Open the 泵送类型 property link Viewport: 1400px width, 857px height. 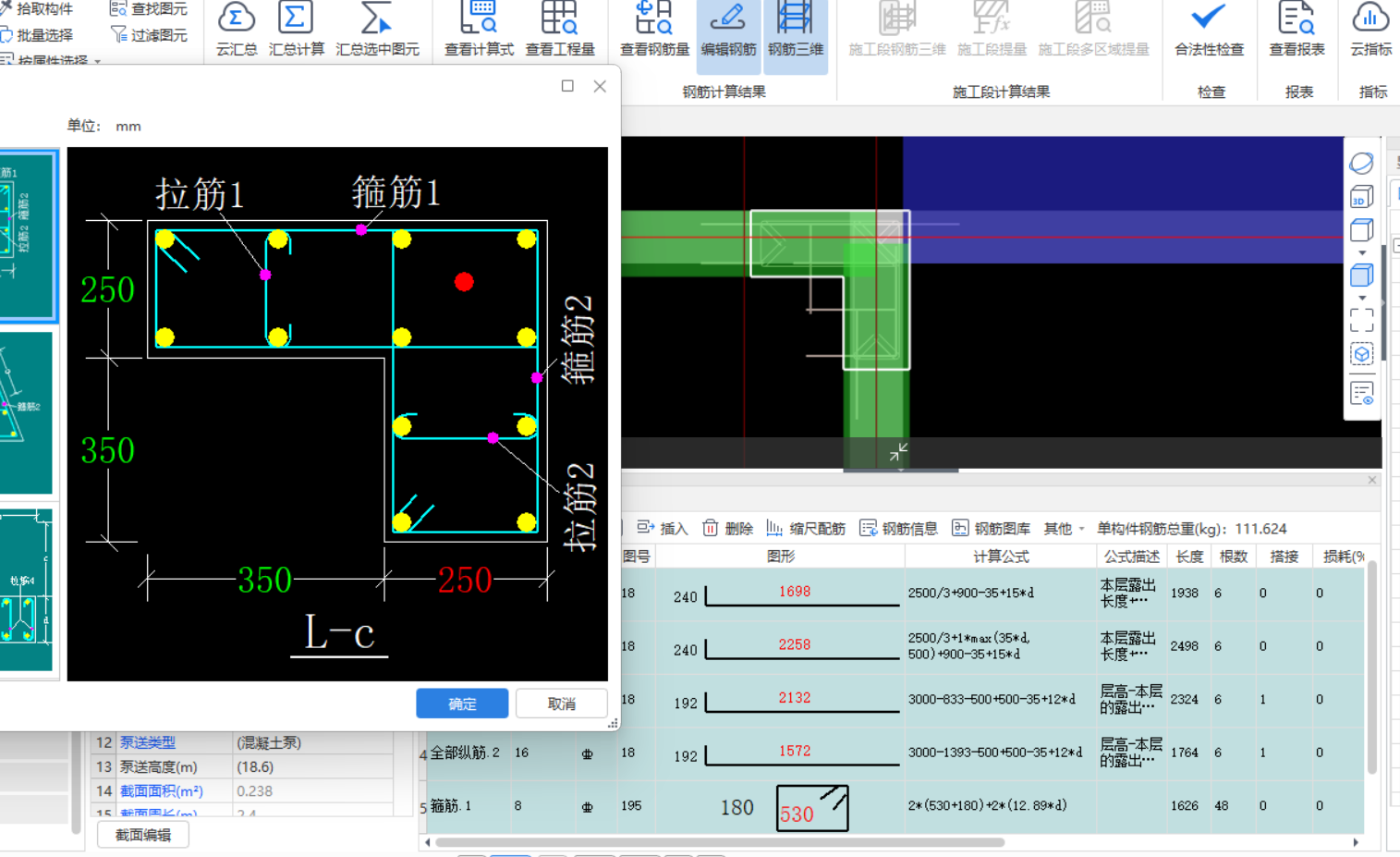click(x=147, y=742)
